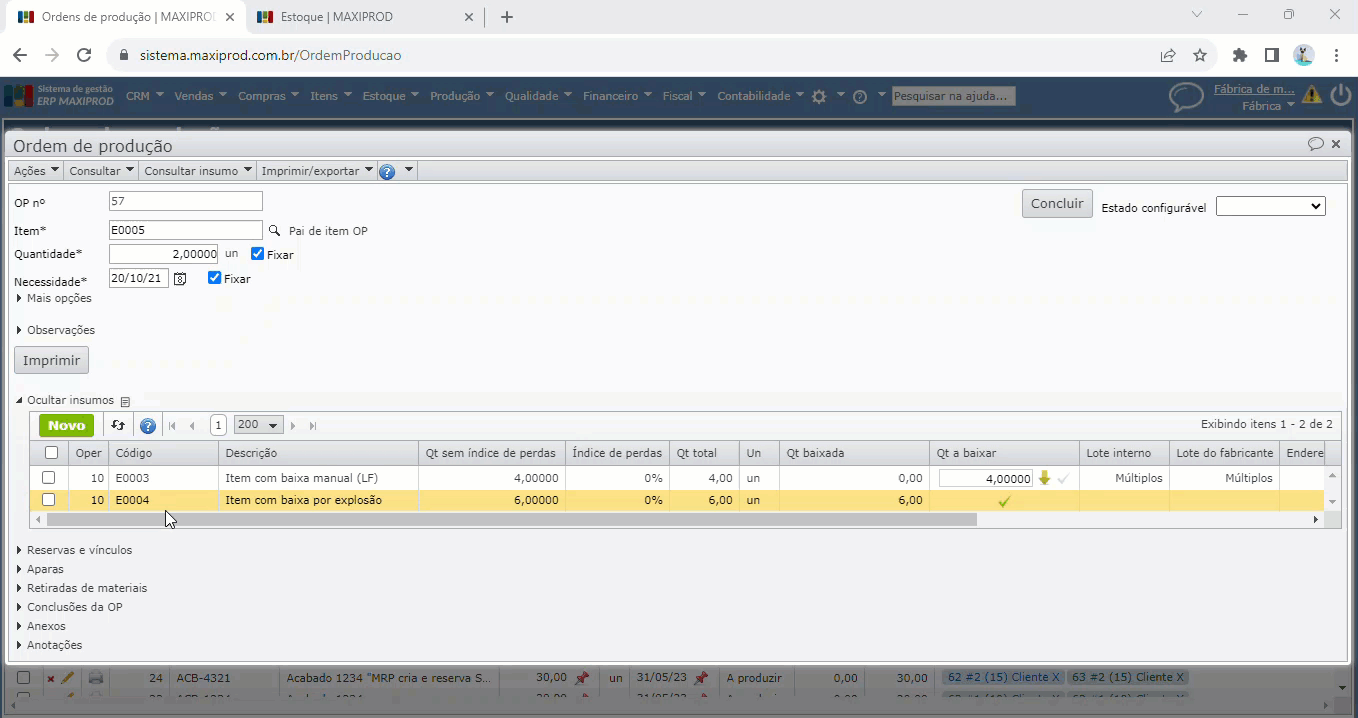The image size is (1358, 718).
Task: Click the power logout icon
Action: [1340, 95]
